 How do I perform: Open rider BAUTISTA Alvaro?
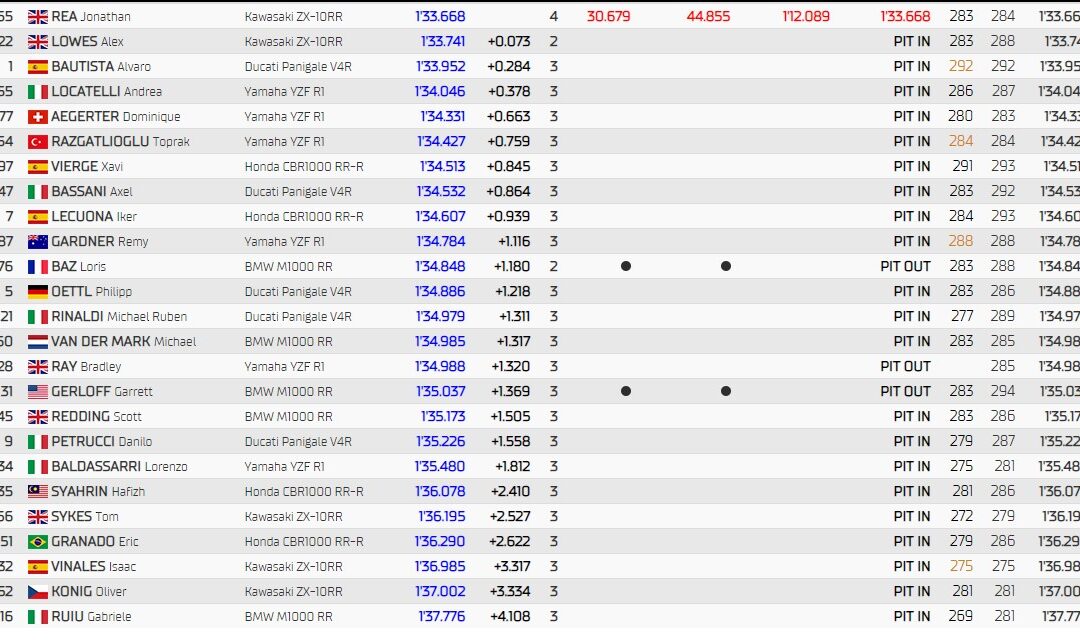point(101,67)
